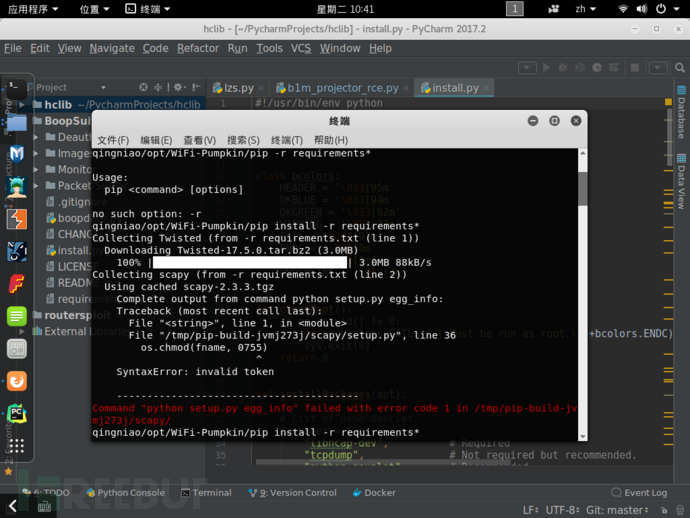The width and height of the screenshot is (690, 518).
Task: Click the PyCharm search everywhere magnifier
Action: (x=680, y=68)
